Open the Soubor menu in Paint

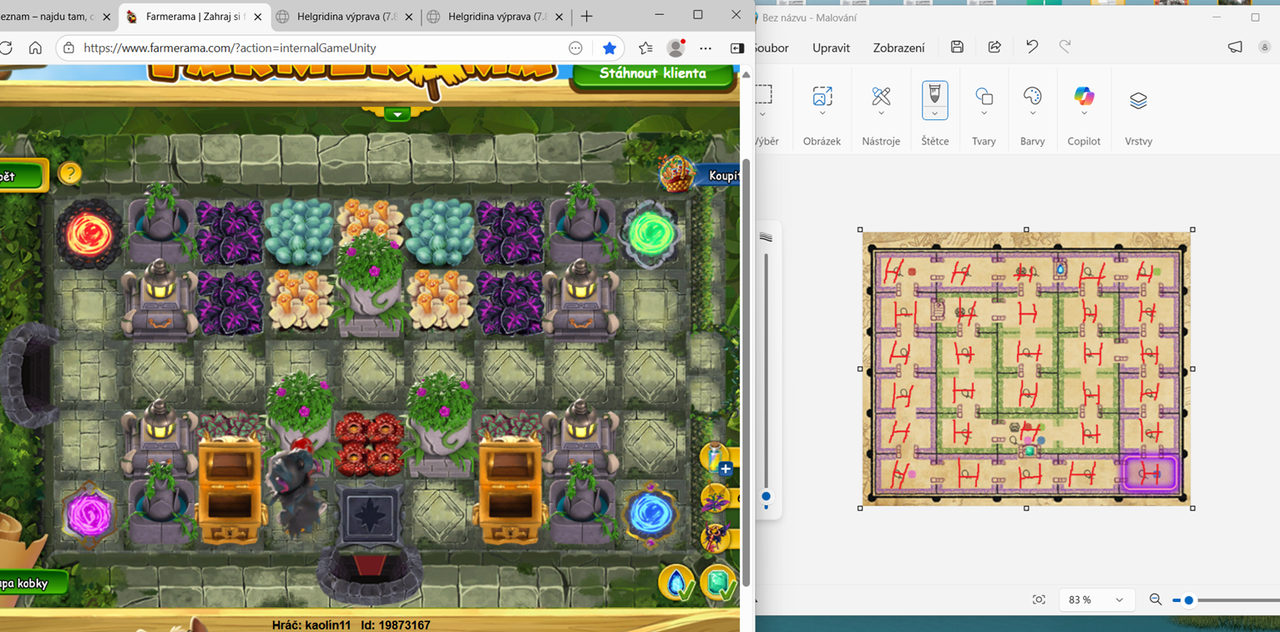point(770,47)
